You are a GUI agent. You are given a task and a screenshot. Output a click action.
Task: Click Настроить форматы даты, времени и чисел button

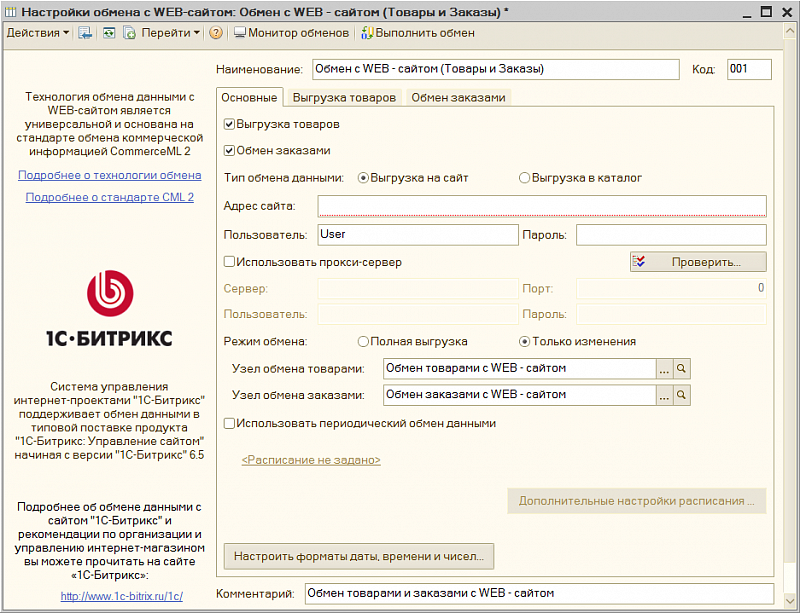(359, 556)
